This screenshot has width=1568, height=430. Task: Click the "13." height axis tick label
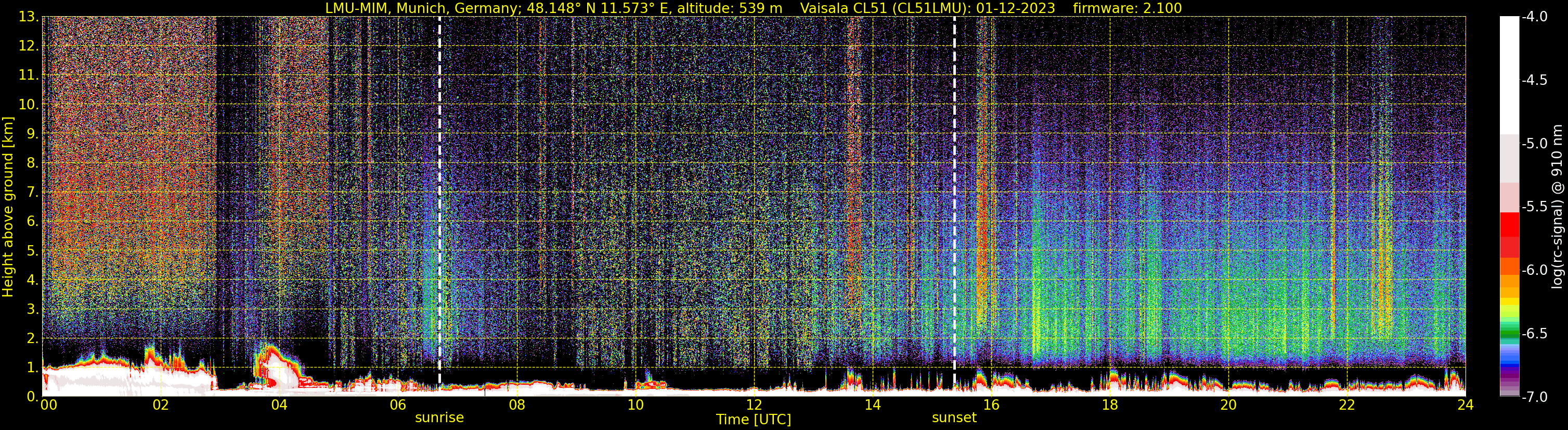click(29, 17)
